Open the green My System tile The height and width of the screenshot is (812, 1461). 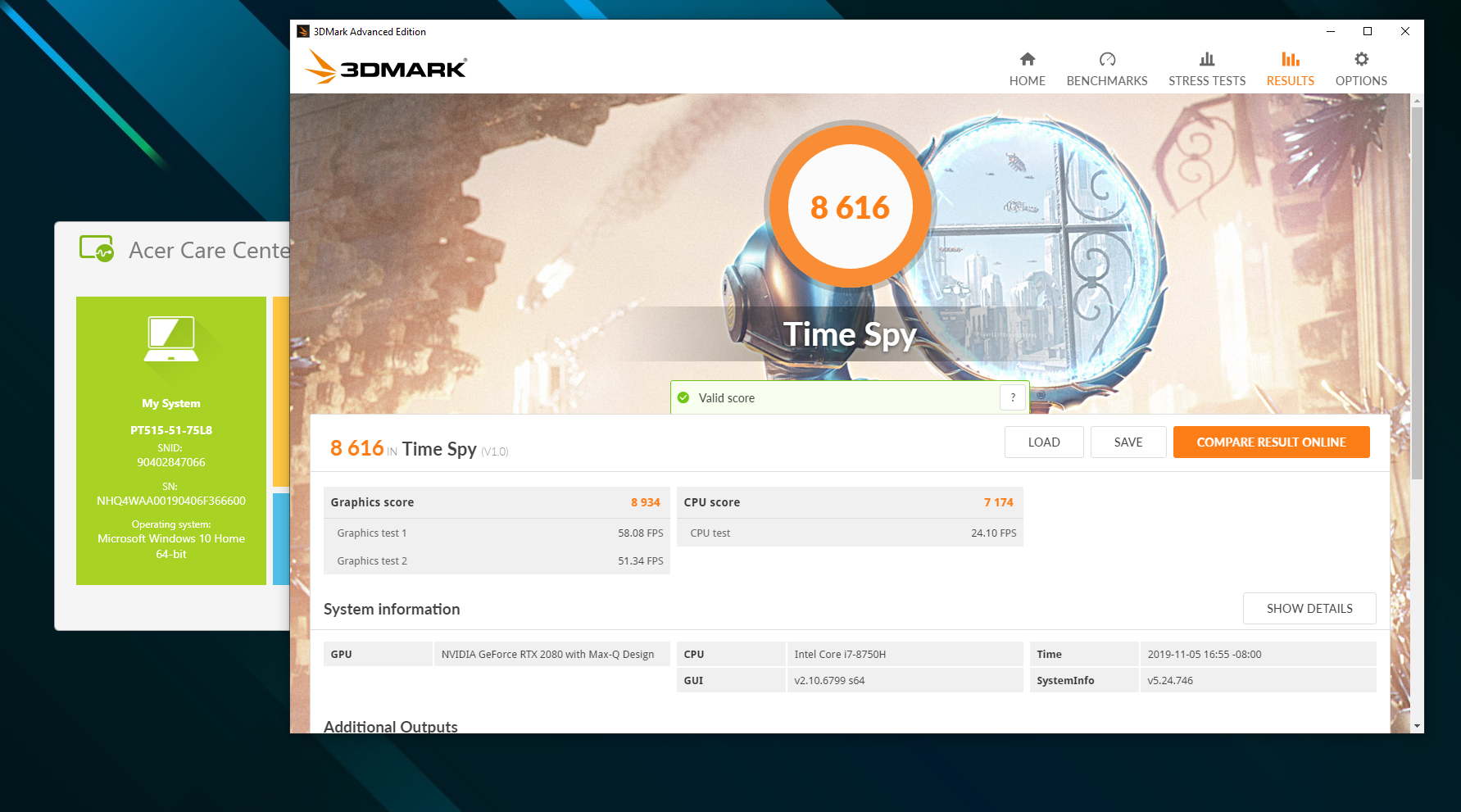tap(171, 441)
